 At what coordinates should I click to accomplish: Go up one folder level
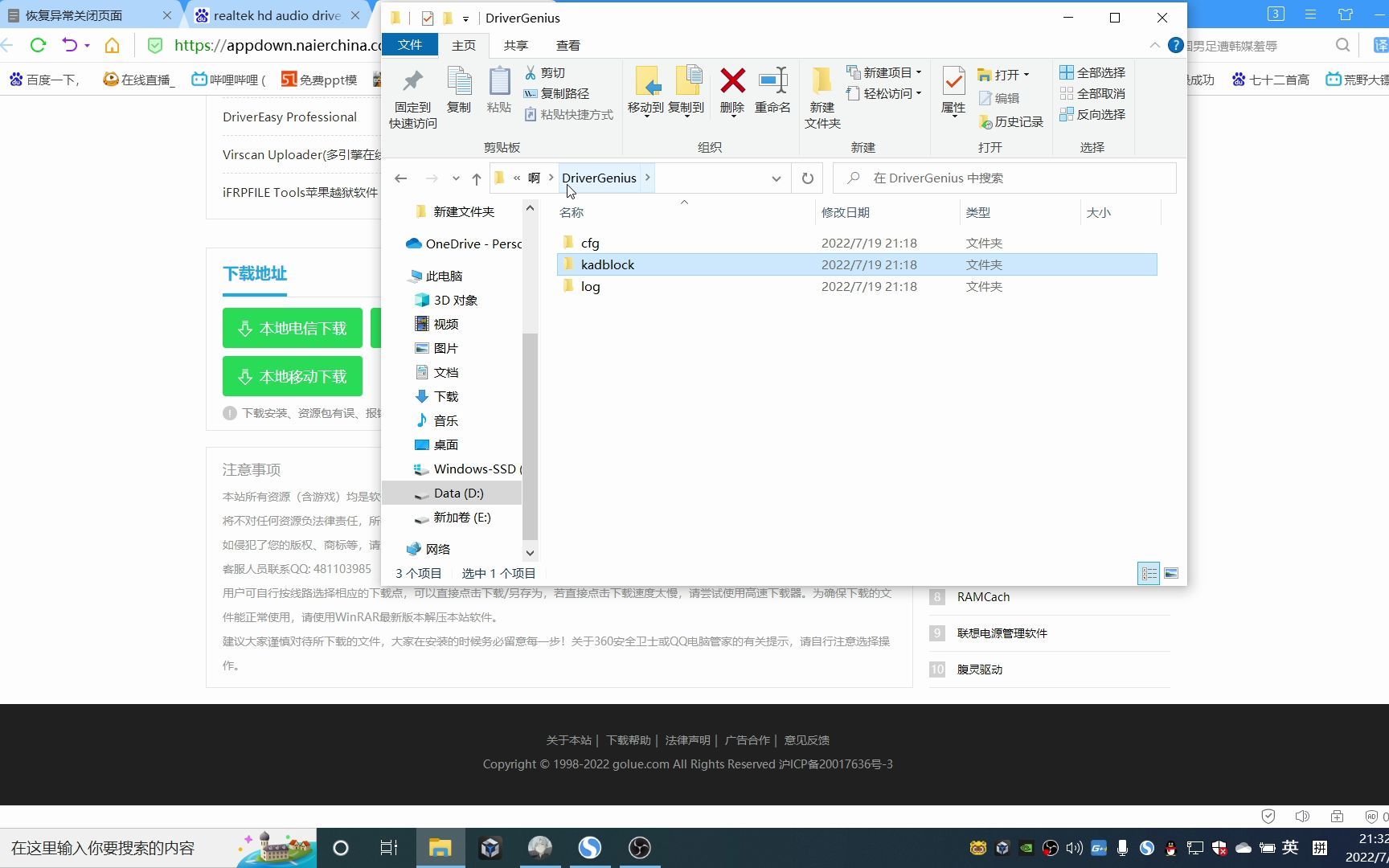pos(477,178)
